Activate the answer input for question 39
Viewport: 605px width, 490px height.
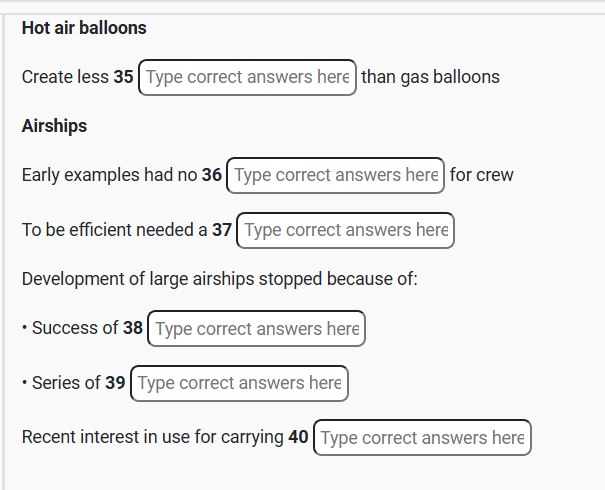pyautogui.click(x=239, y=383)
